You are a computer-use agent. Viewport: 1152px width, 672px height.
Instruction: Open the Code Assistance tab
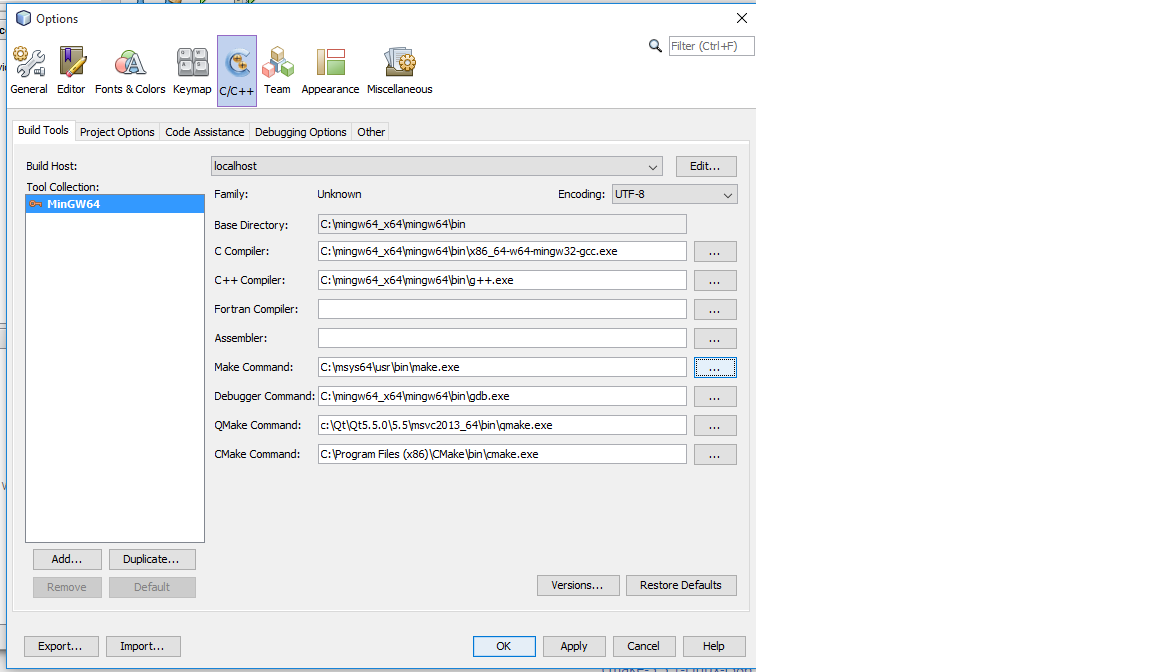click(204, 132)
